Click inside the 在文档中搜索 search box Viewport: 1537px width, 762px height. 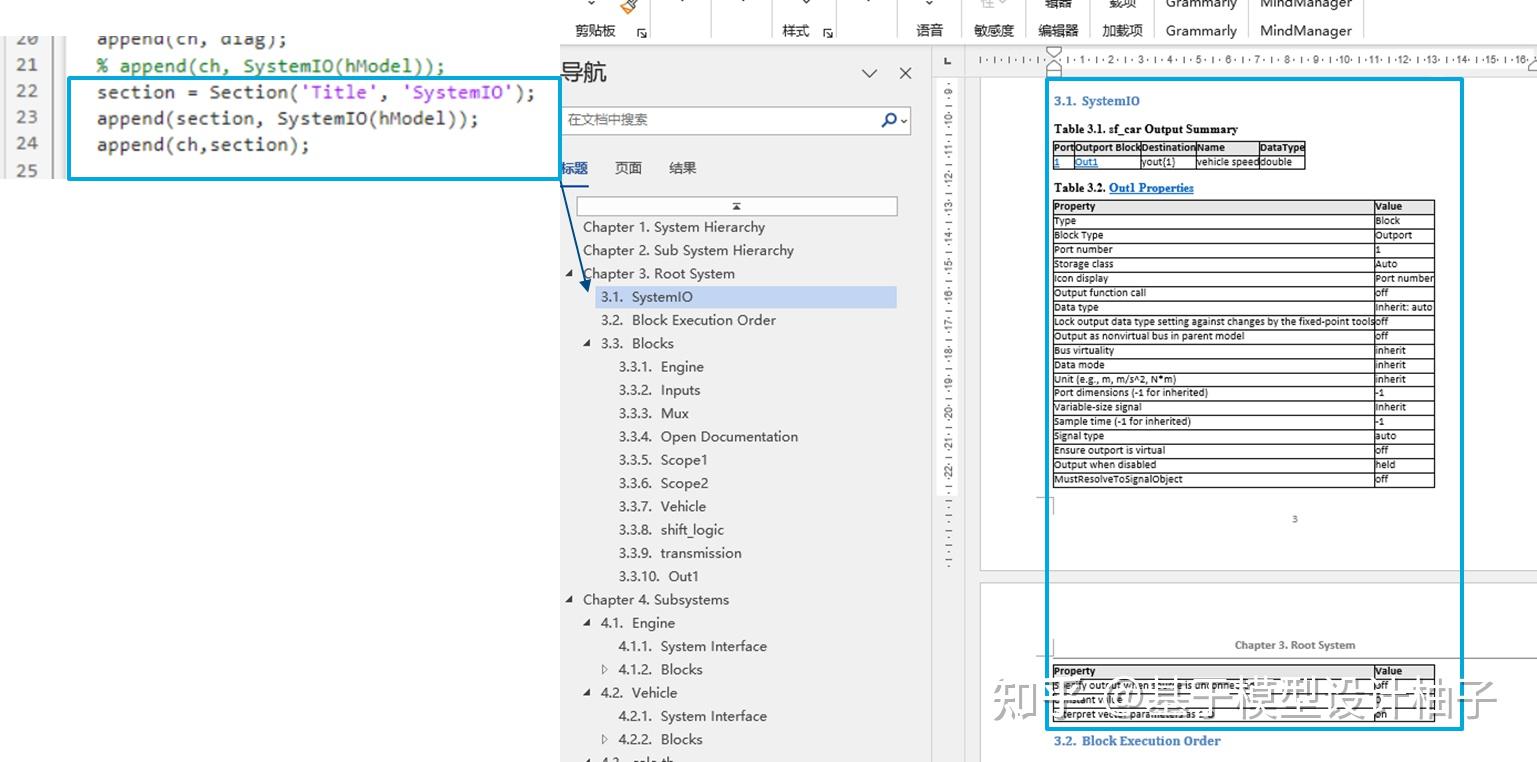coord(720,120)
